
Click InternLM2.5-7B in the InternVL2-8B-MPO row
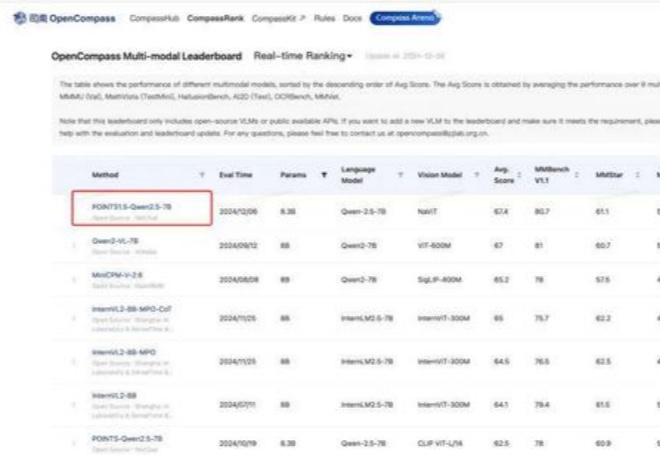tap(367, 362)
